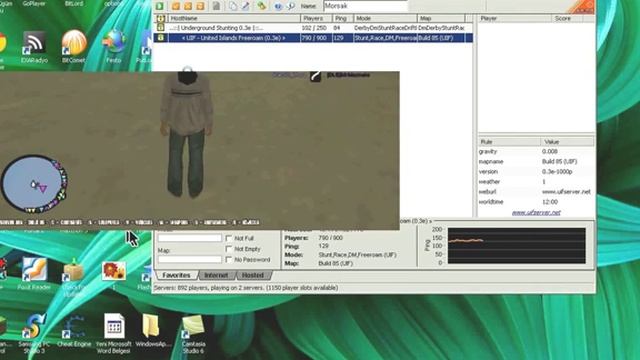Open the radio shortcut with RSS-style icon
This screenshot has height=360, width=640.
pos(34,47)
